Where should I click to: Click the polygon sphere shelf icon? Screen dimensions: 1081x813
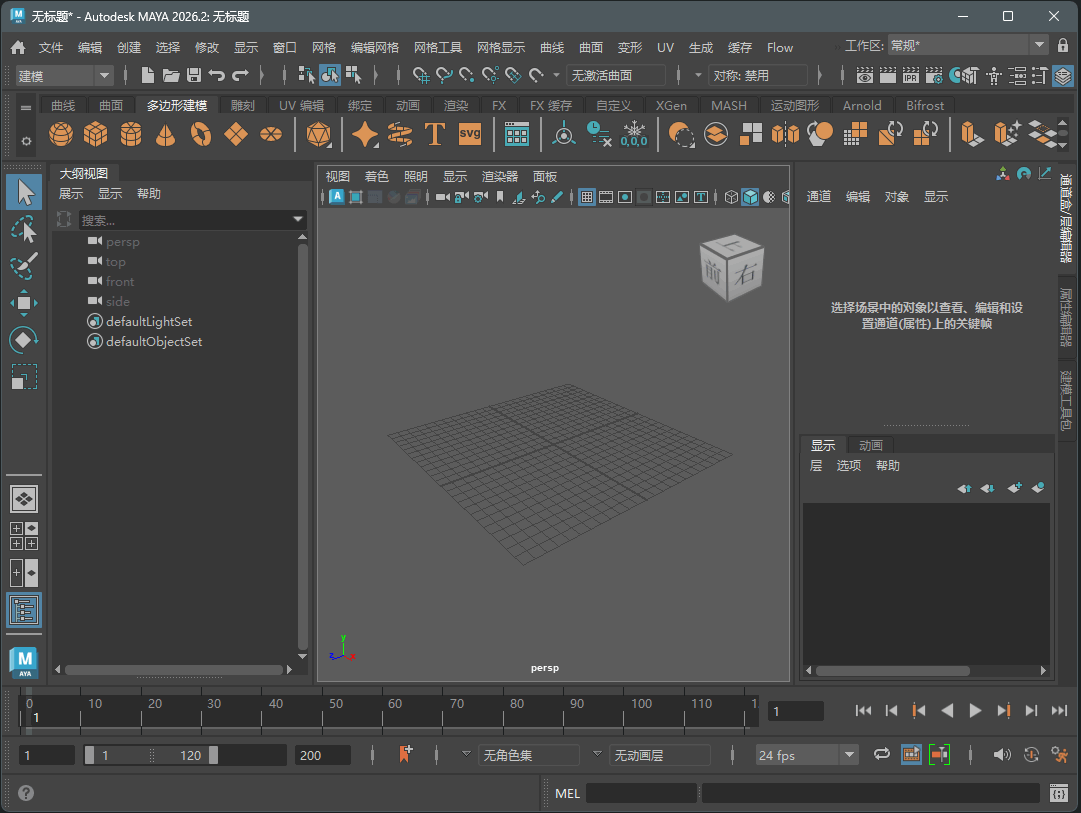point(61,134)
